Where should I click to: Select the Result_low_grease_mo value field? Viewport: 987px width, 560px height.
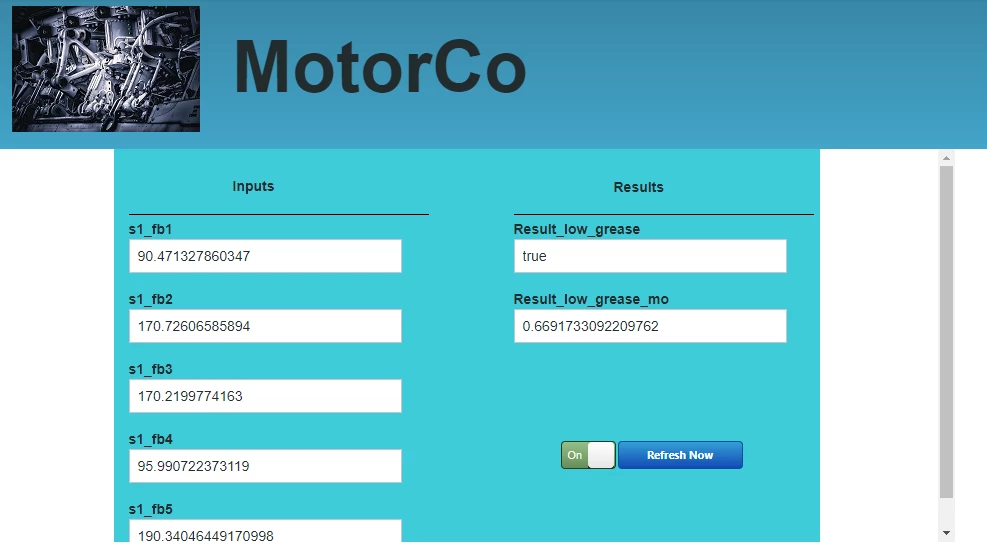click(x=650, y=326)
